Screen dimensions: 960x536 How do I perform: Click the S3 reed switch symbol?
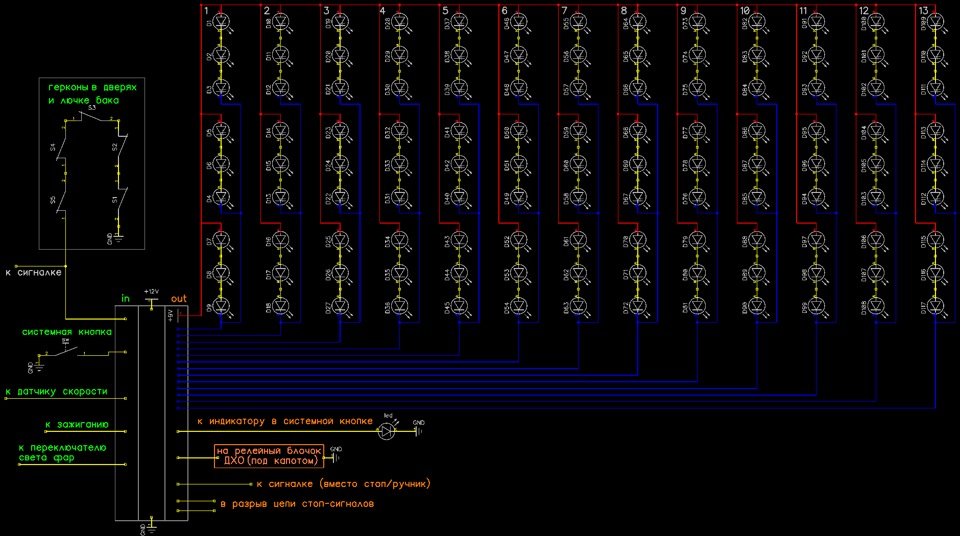(x=92, y=116)
